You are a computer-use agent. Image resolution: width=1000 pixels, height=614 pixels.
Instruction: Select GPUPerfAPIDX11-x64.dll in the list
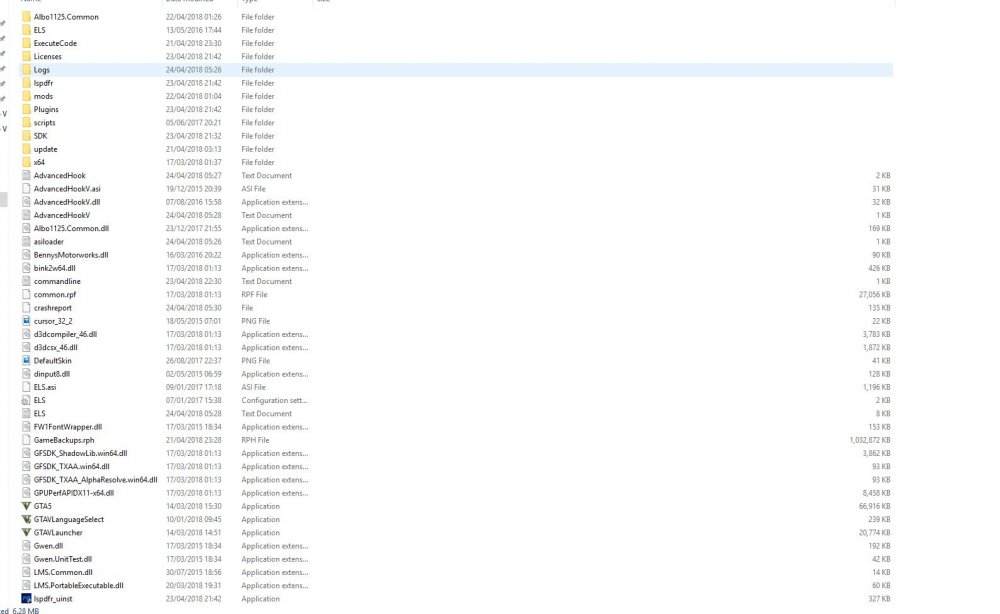[74, 493]
